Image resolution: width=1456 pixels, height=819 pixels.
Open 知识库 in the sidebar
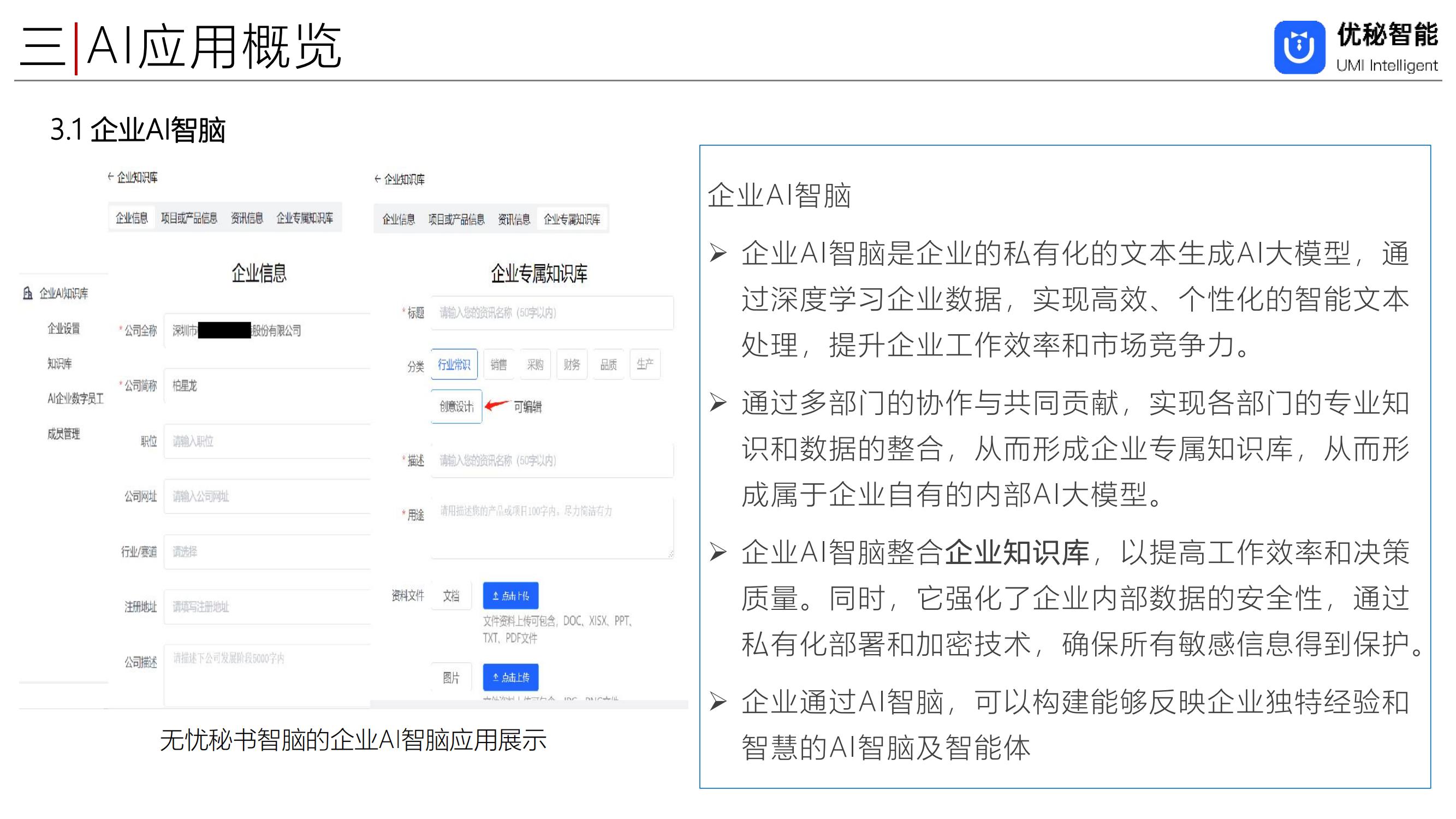pyautogui.click(x=60, y=364)
